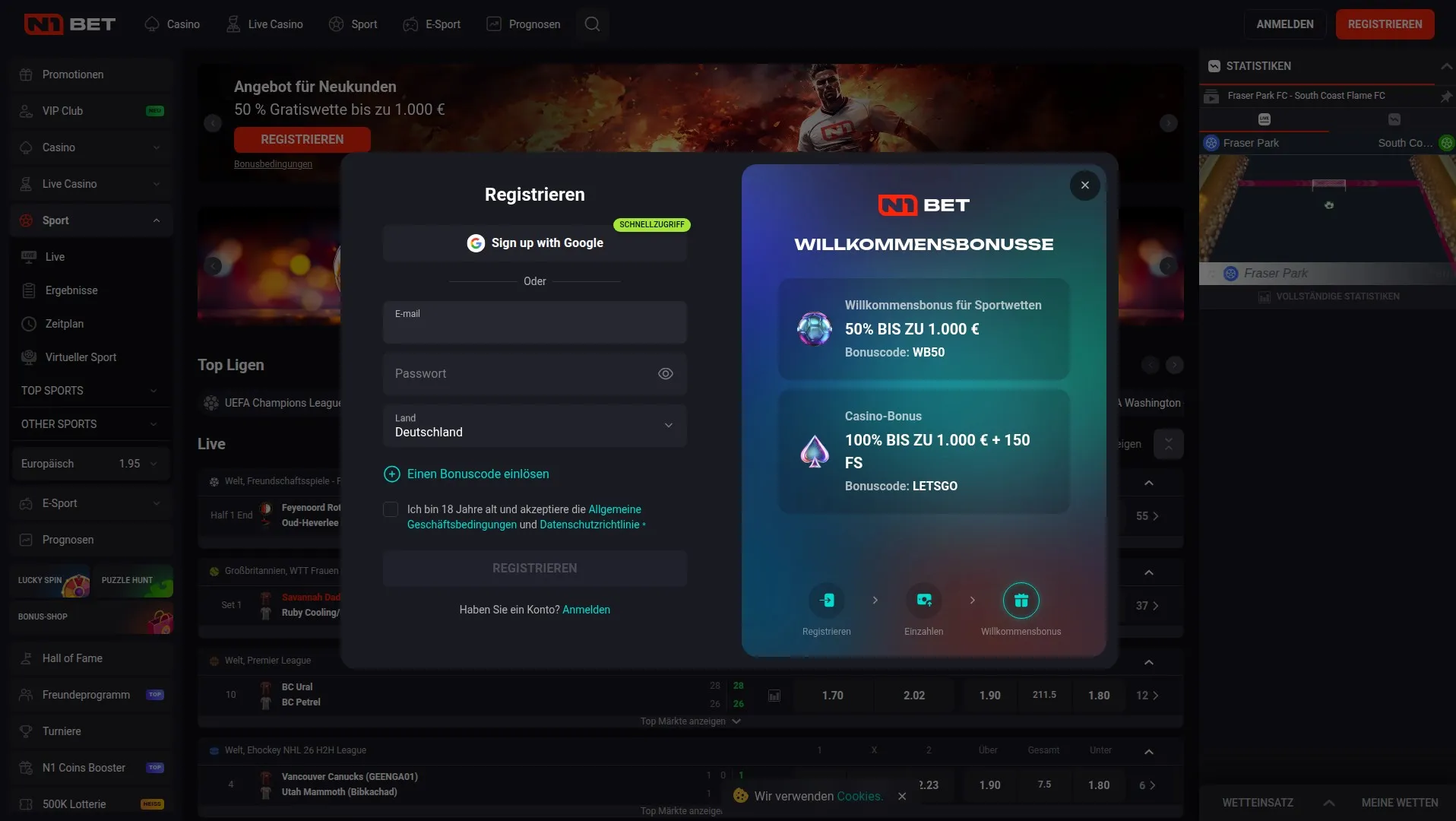Close the registration dialog with X
Screen dimensions: 1456x821
tap(1084, 185)
